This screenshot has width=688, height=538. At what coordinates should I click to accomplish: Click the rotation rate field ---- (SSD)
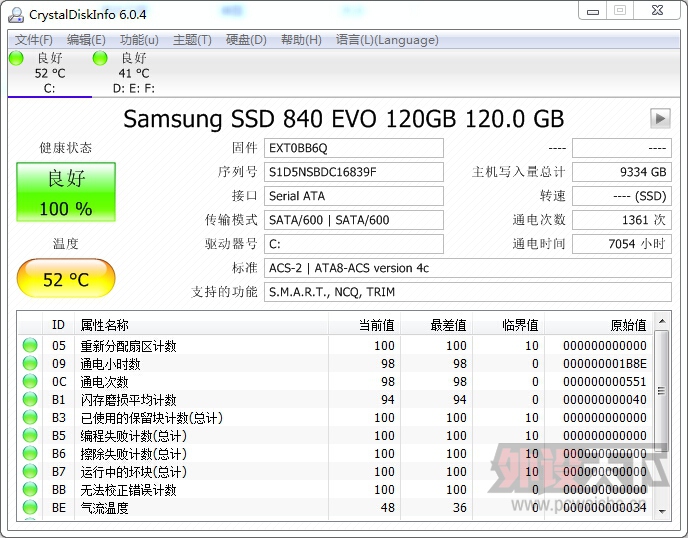pos(622,196)
